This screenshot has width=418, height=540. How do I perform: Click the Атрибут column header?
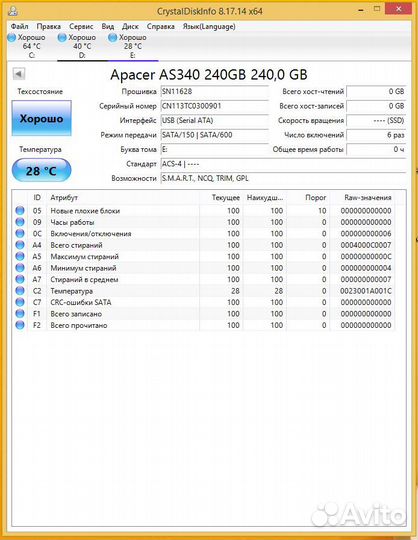pos(123,198)
